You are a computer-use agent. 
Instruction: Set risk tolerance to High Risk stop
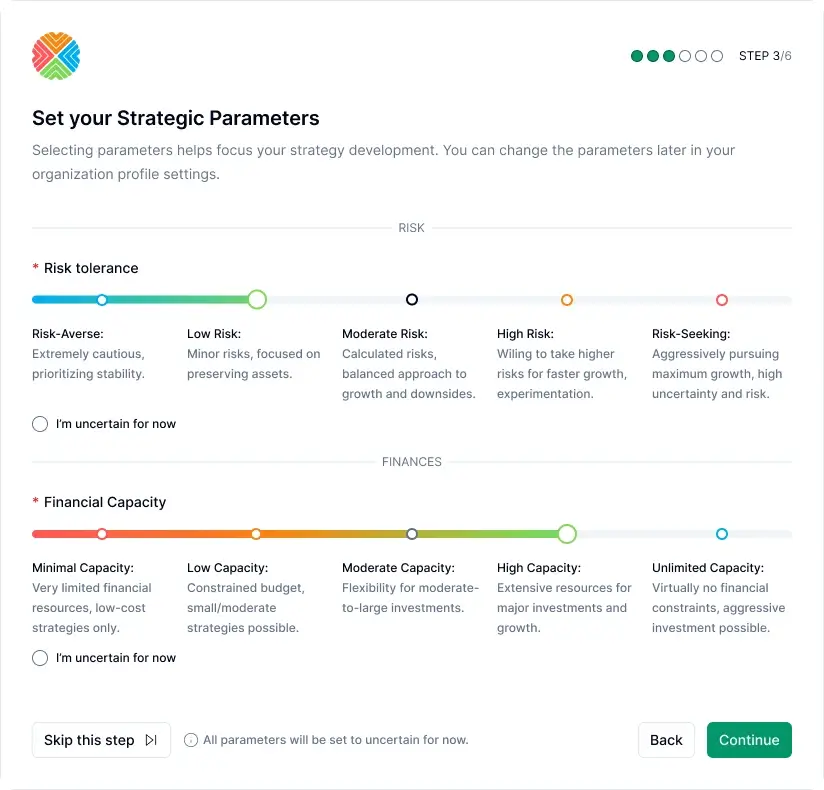(x=567, y=300)
